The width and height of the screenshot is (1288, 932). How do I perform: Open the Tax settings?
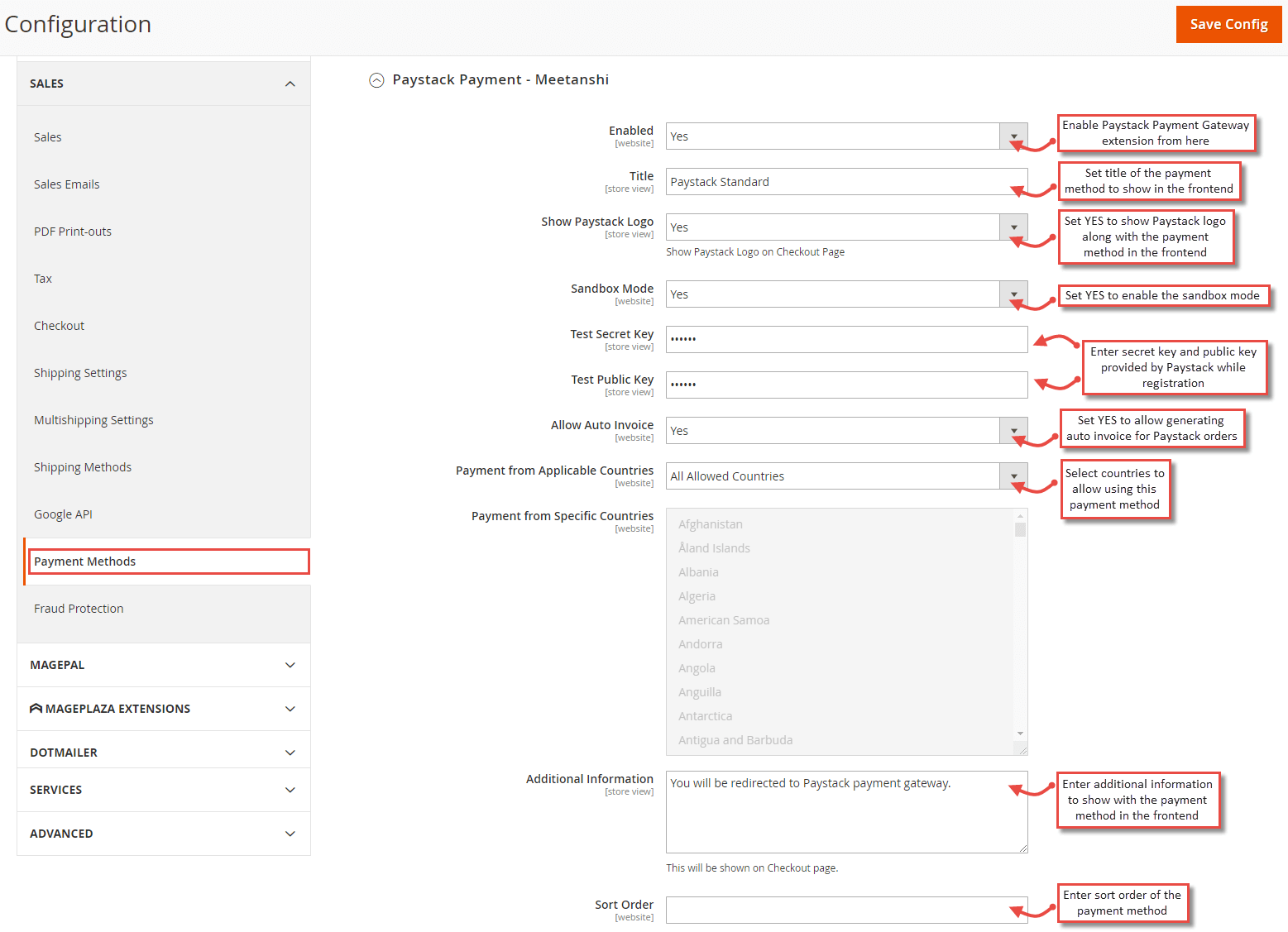[43, 279]
